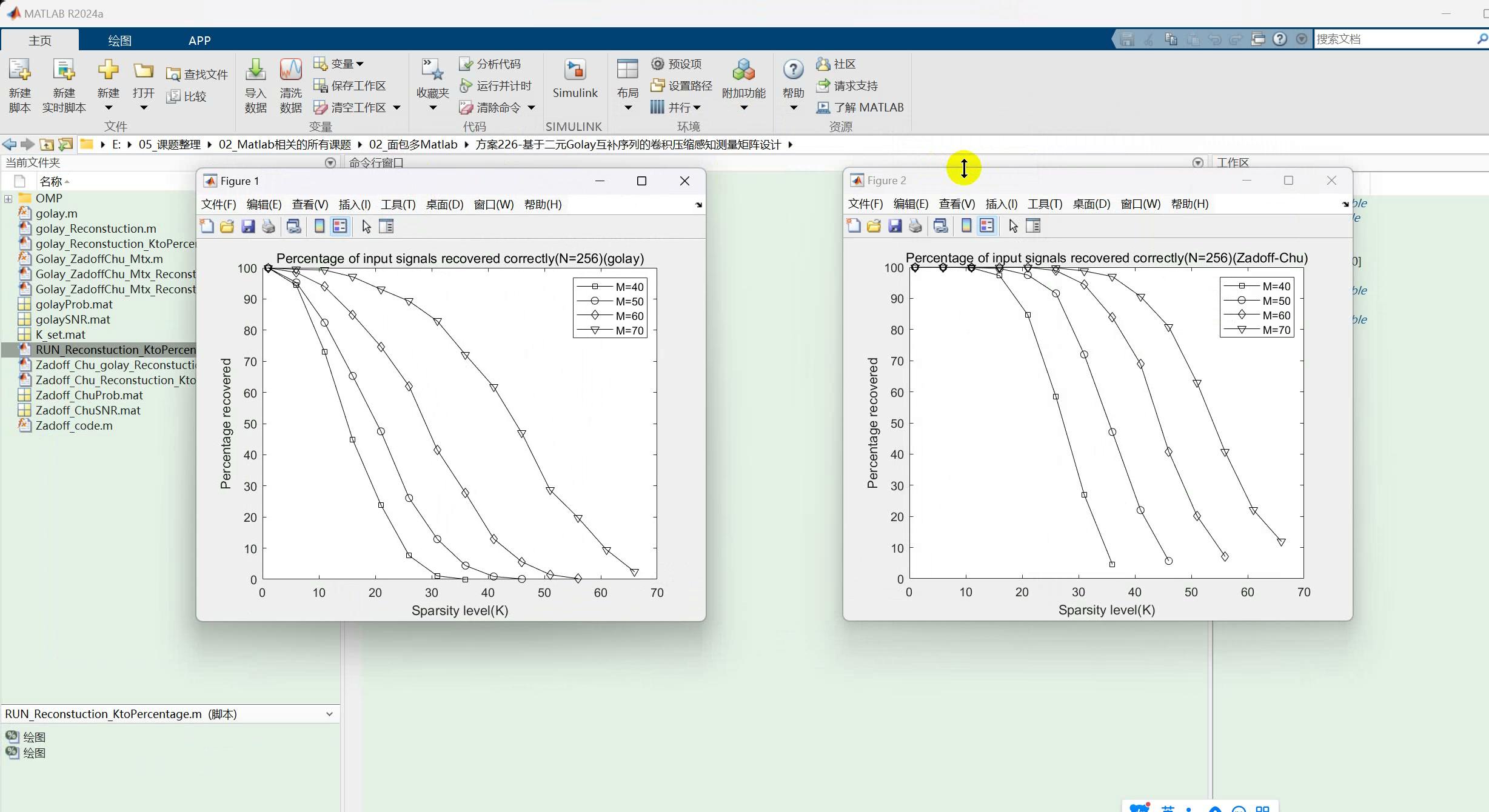This screenshot has height=812, width=1489.
Task: Open the Insert menu in Figure 1
Action: pyautogui.click(x=354, y=205)
